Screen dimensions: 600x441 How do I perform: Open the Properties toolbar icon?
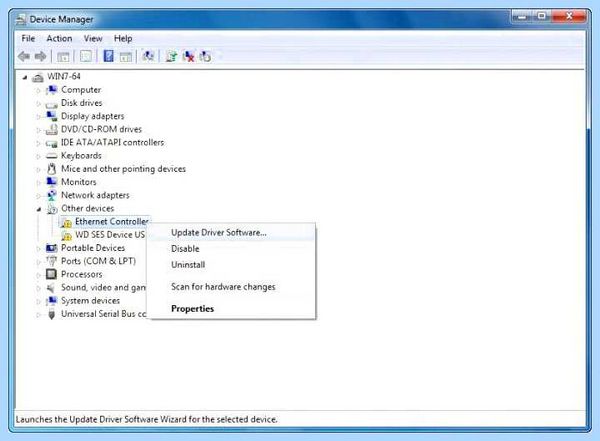[86, 57]
